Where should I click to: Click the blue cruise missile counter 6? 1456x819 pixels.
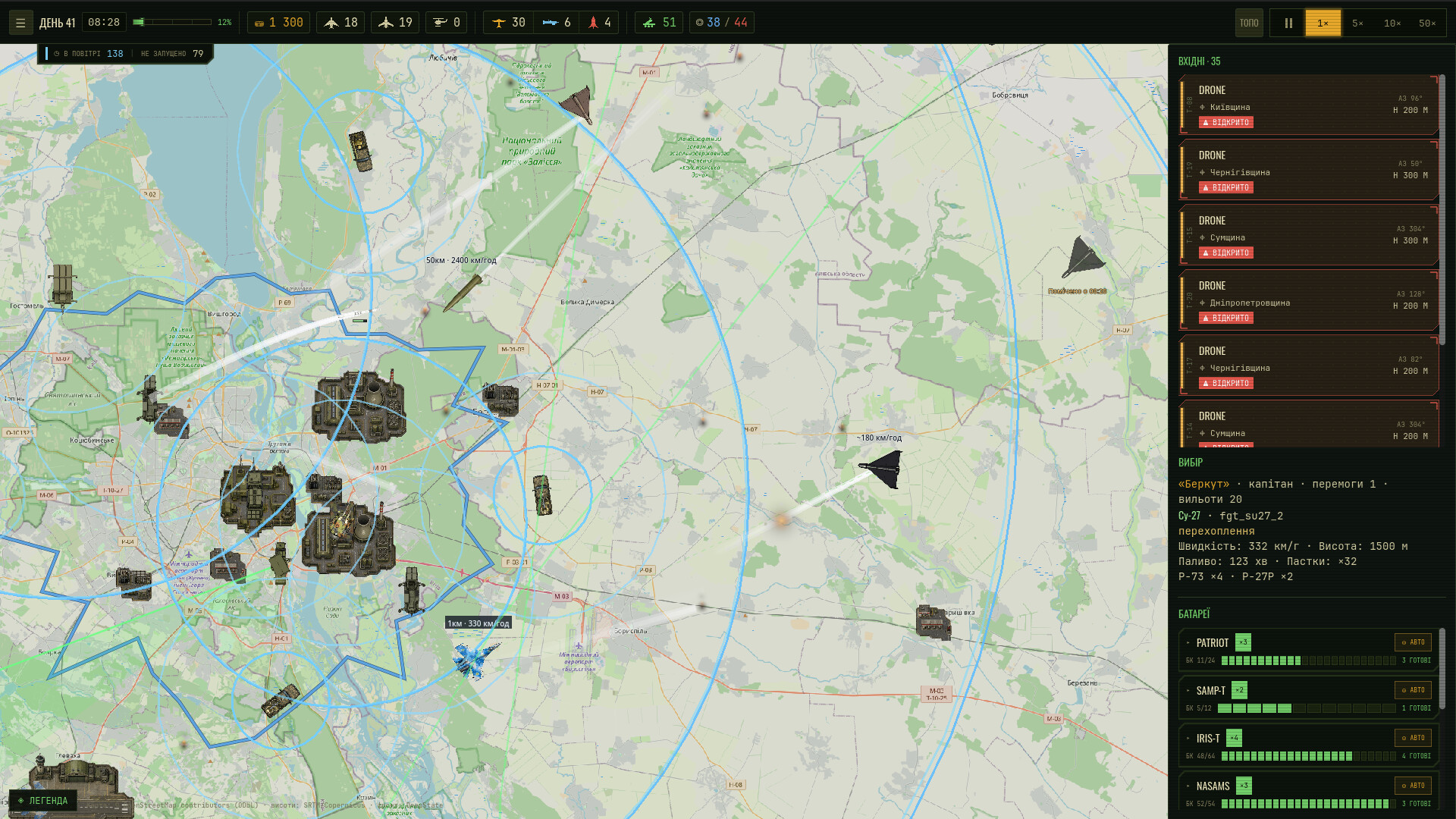[556, 23]
